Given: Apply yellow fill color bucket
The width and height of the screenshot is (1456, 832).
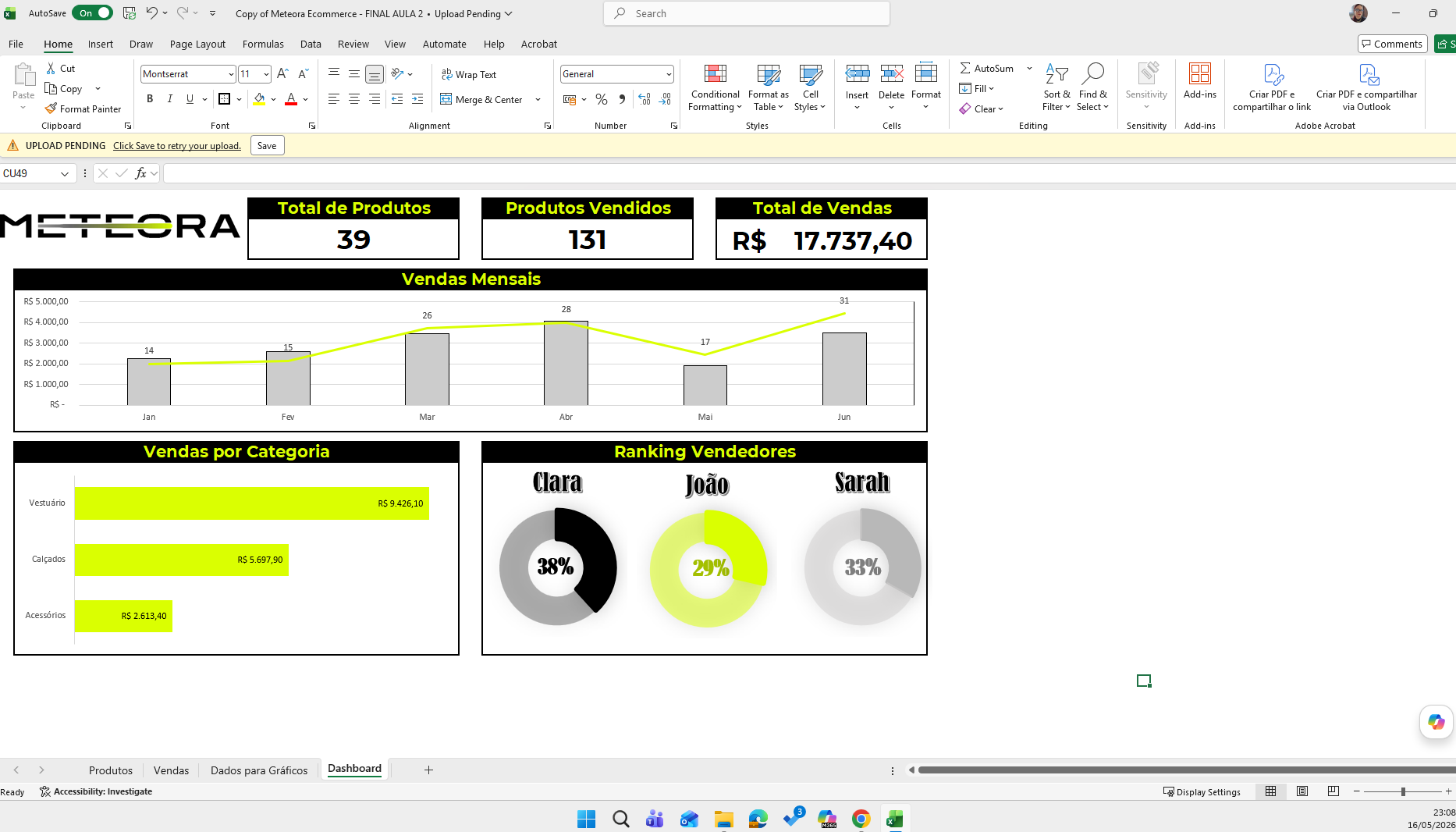Looking at the screenshot, I should [x=259, y=99].
